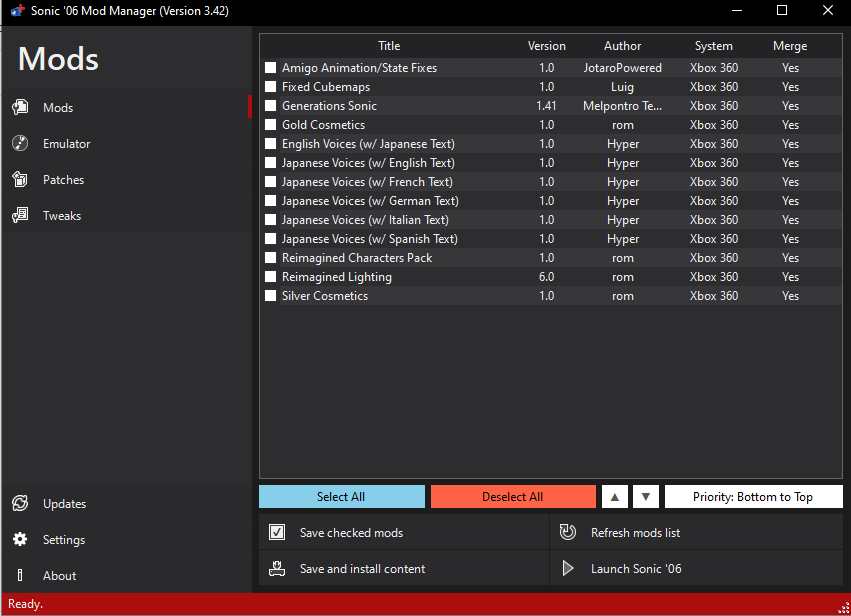The image size is (851, 616).
Task: Click the Patches box icon
Action: pos(20,179)
